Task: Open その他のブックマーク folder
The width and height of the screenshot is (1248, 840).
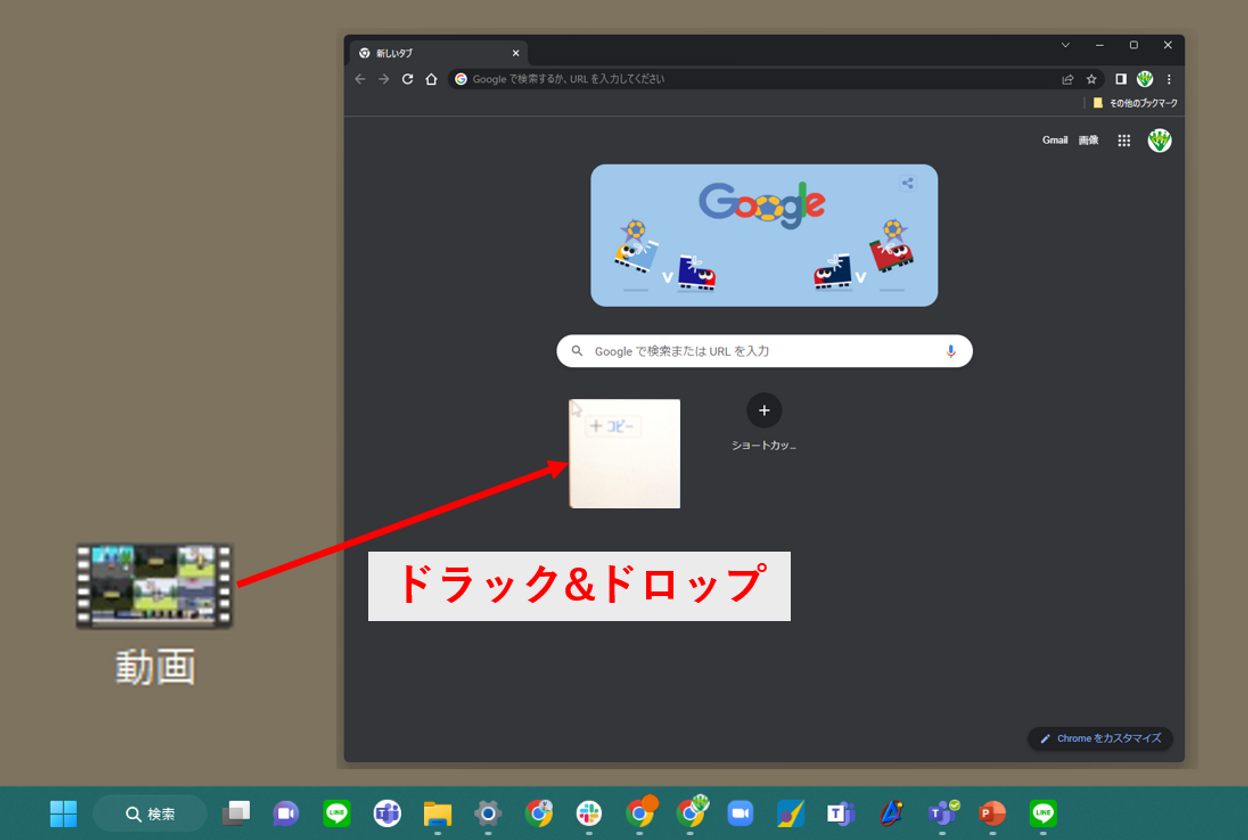Action: pyautogui.click(x=1135, y=103)
